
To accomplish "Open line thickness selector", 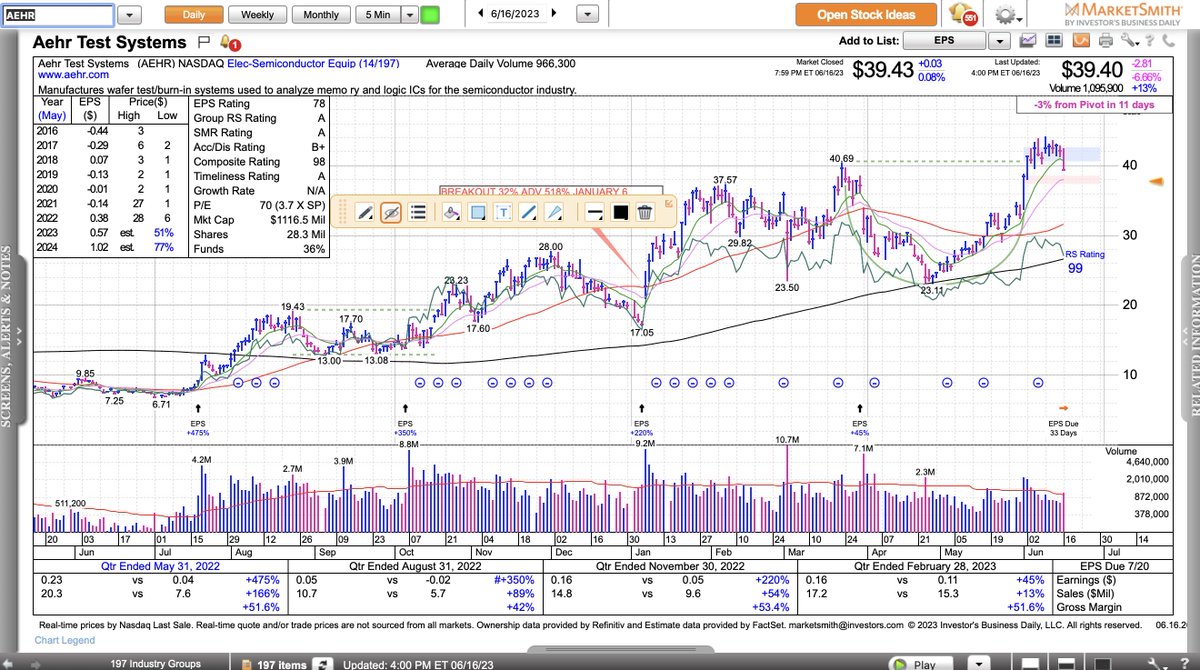I will [x=593, y=212].
